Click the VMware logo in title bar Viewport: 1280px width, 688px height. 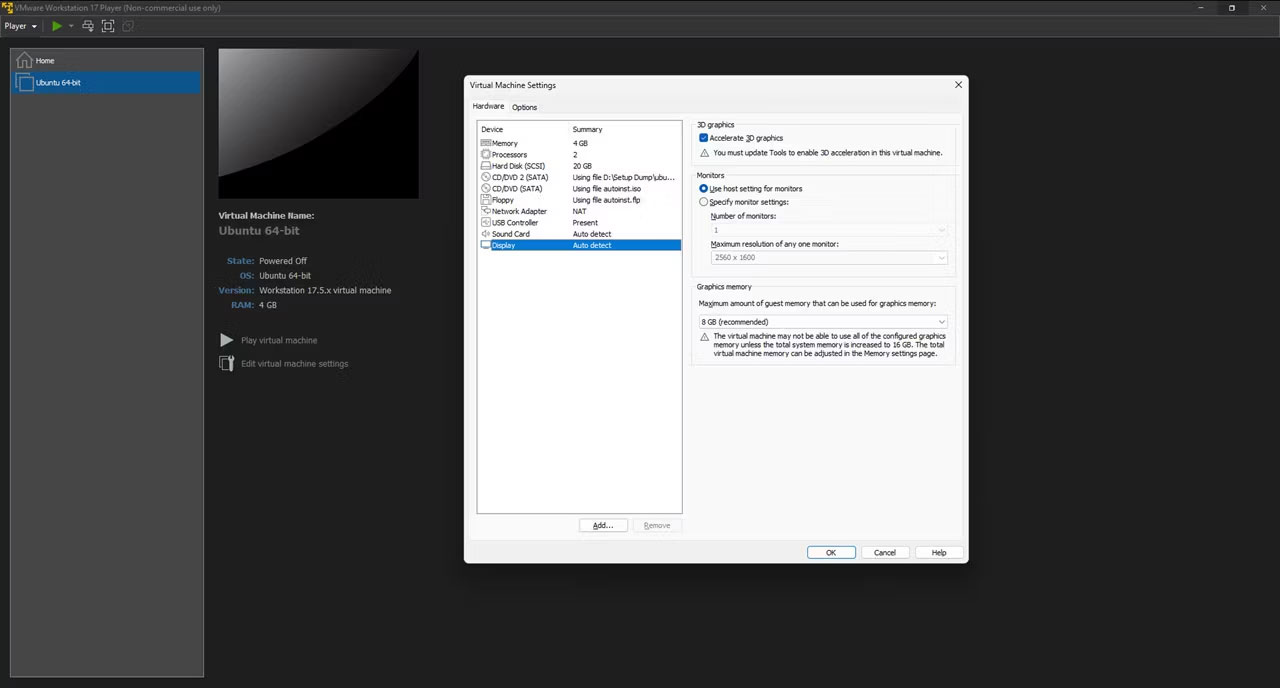click(x=7, y=7)
